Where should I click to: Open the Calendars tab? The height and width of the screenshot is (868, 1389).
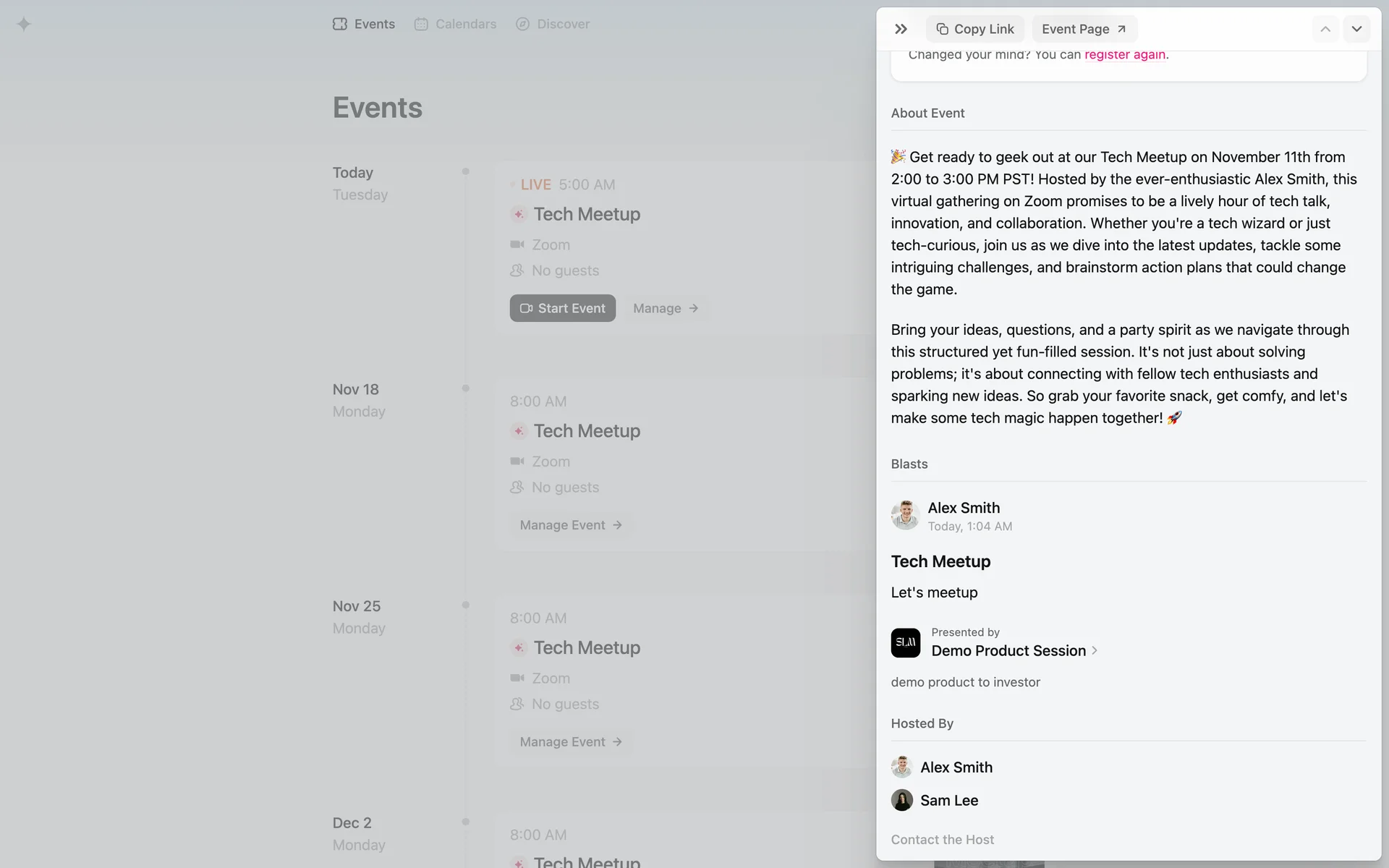coord(455,24)
